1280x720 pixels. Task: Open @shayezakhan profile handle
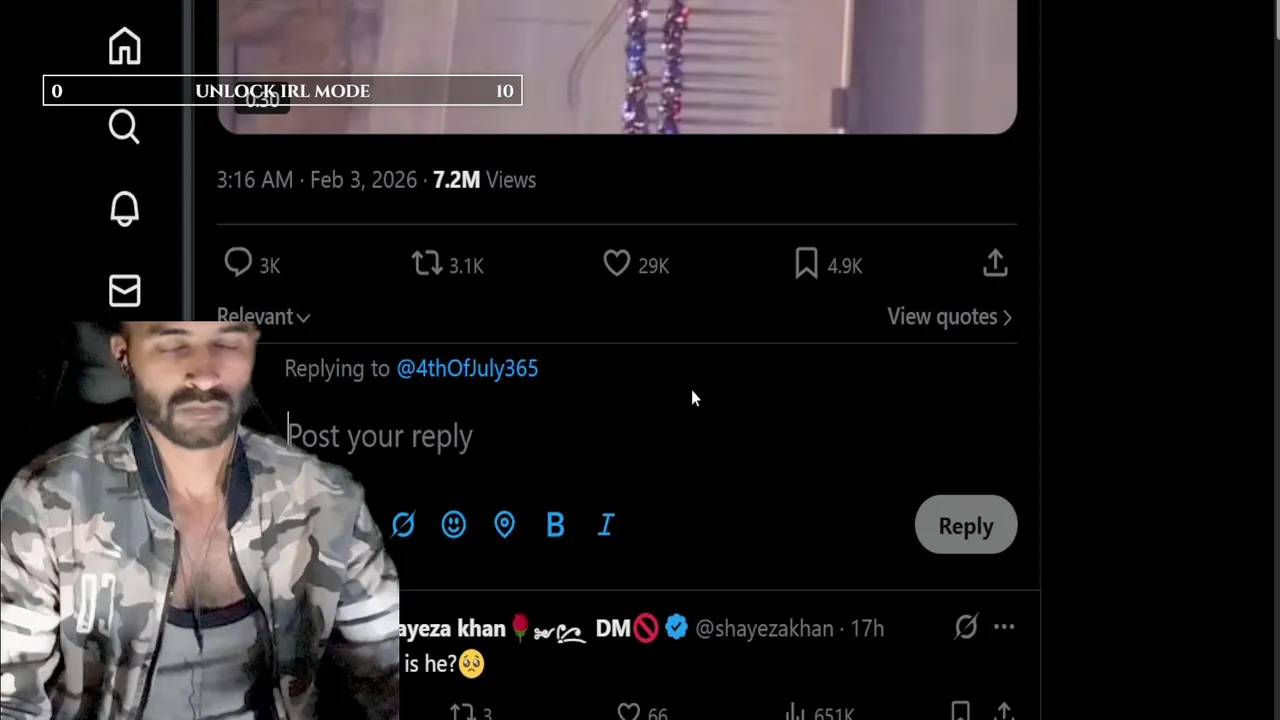(764, 628)
